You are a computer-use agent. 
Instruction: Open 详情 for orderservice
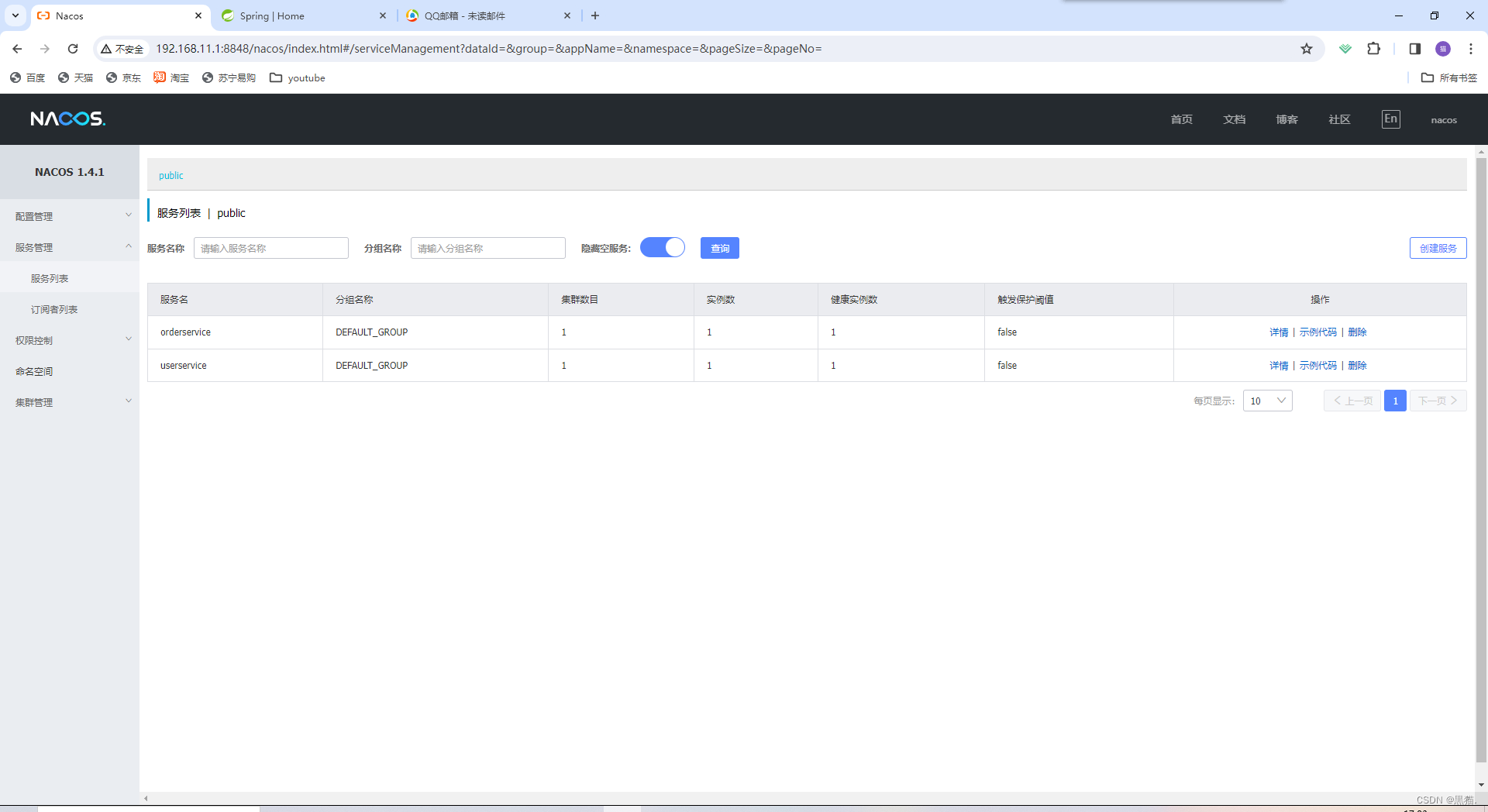[x=1279, y=332]
